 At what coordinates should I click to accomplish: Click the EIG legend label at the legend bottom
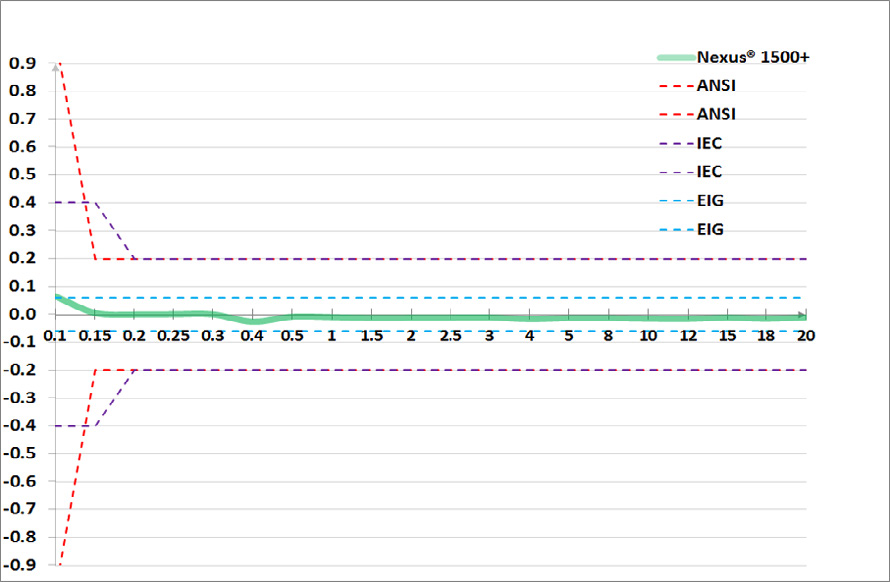click(x=710, y=229)
